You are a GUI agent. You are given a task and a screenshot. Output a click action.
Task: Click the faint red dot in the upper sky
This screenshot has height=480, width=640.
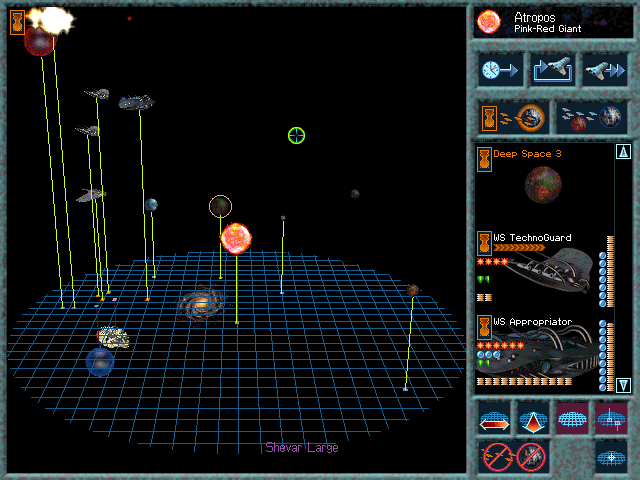tap(129, 18)
